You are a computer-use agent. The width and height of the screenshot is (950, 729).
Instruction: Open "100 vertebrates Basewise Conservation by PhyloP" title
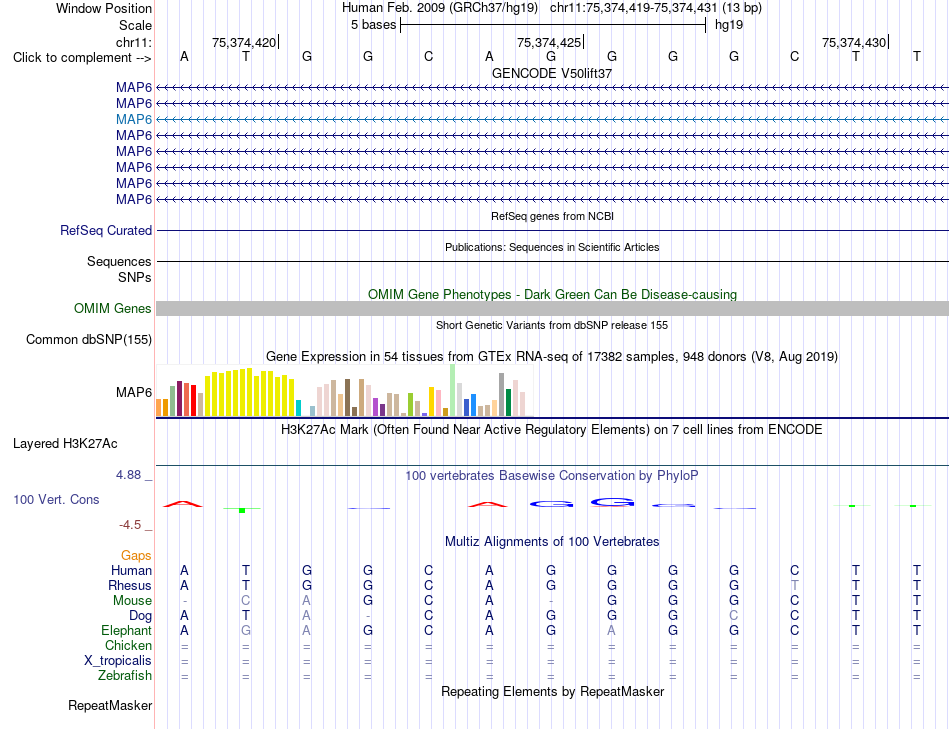[x=552, y=476]
